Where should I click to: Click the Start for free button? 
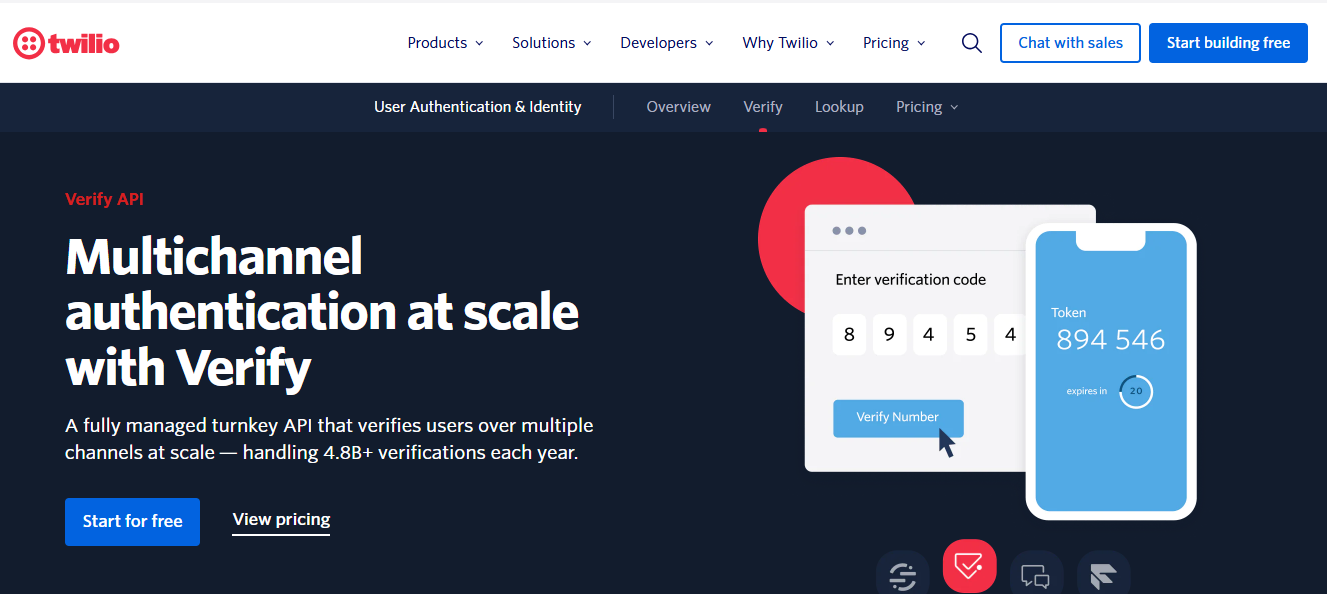132,521
